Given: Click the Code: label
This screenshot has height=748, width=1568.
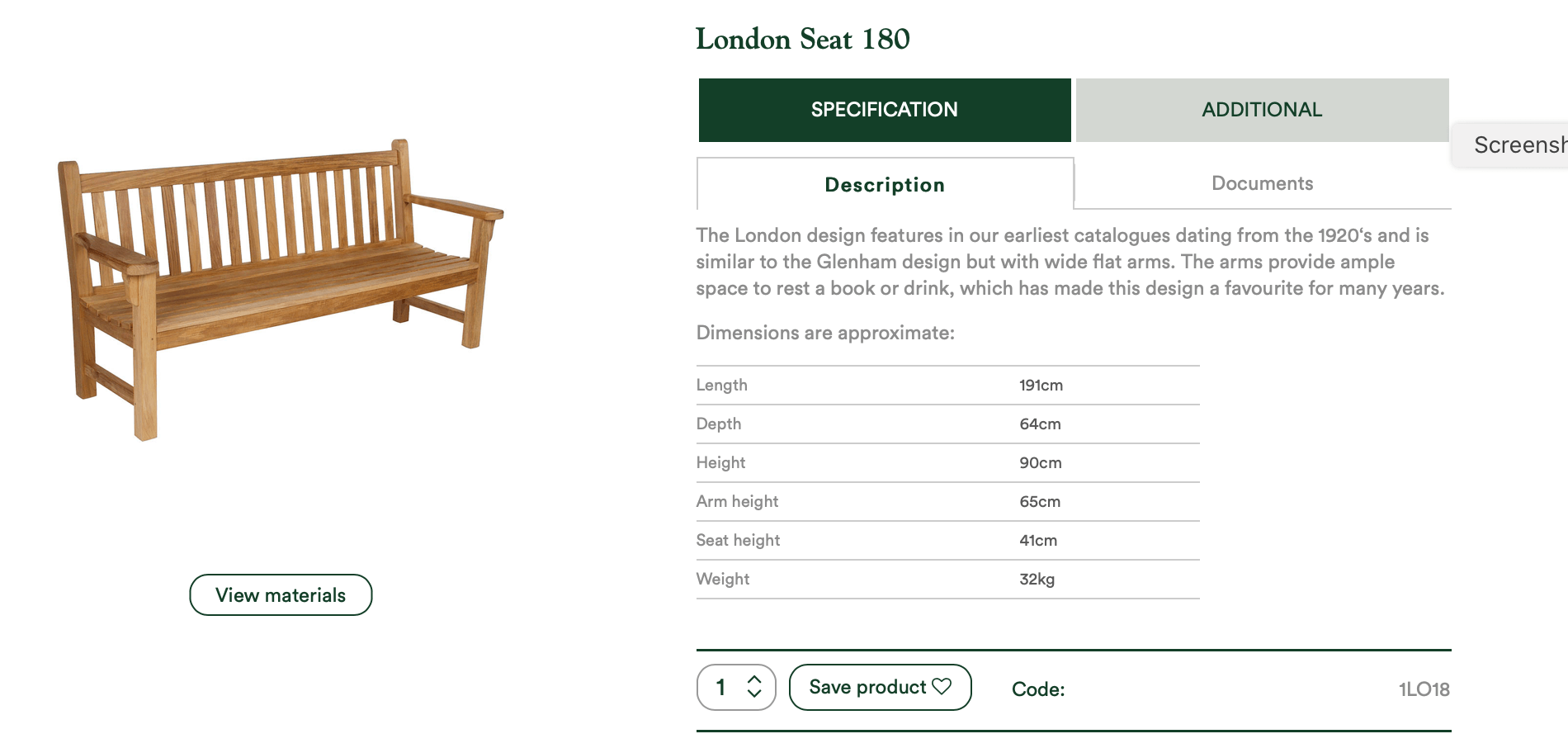Looking at the screenshot, I should pos(1038,689).
